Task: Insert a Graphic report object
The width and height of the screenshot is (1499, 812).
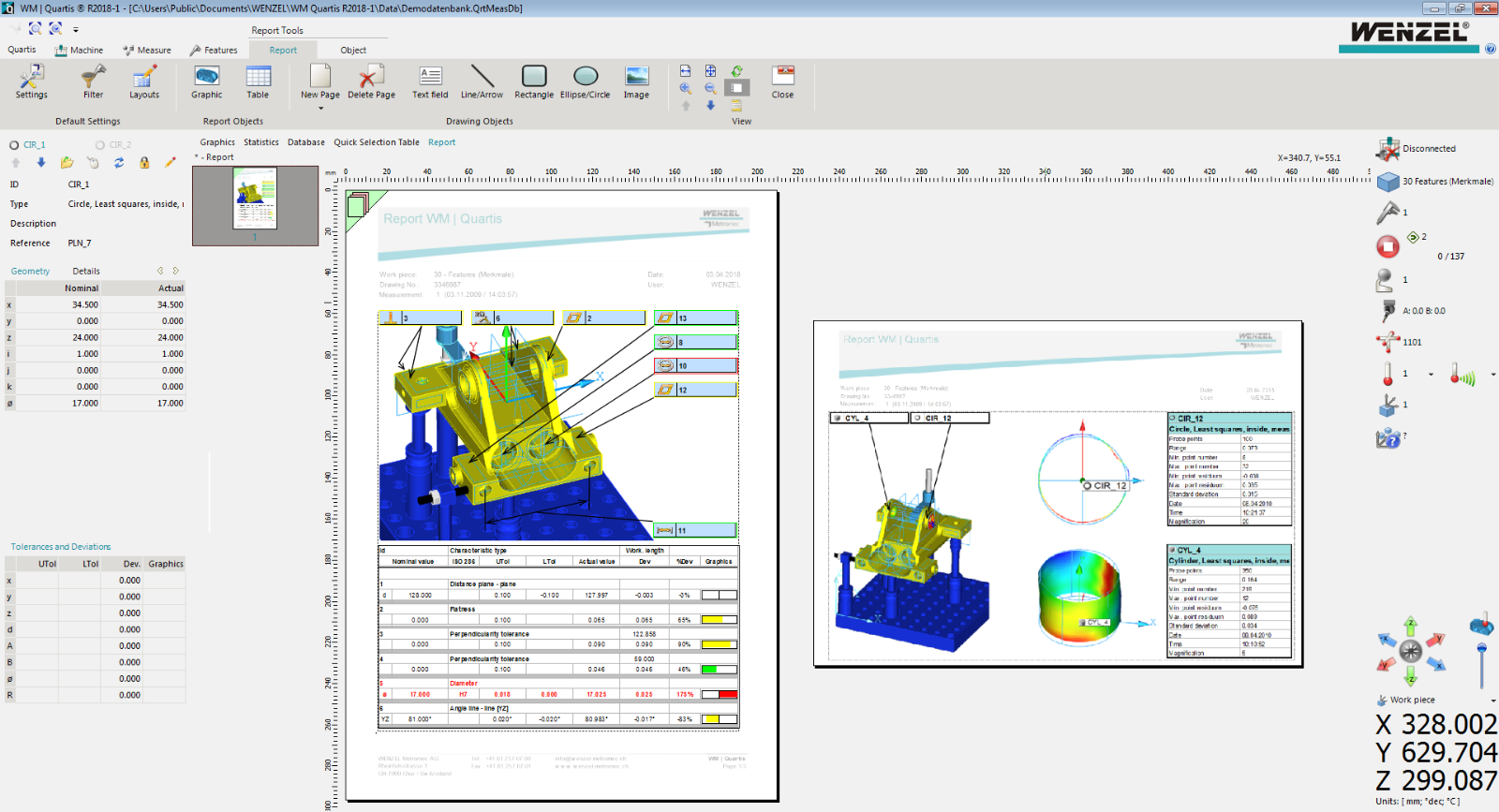Action: [206, 81]
